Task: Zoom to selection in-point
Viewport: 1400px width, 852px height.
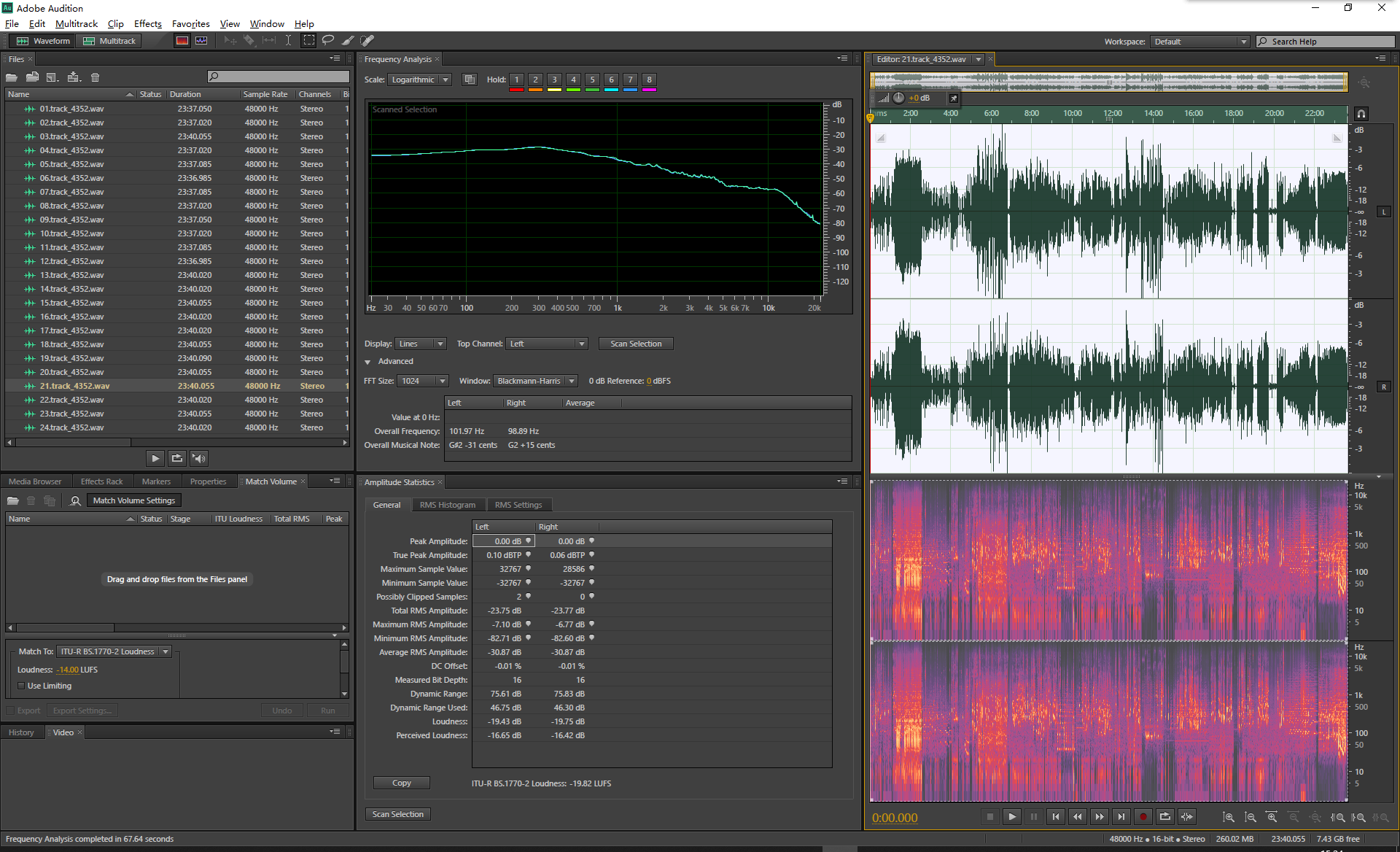Action: (1338, 818)
